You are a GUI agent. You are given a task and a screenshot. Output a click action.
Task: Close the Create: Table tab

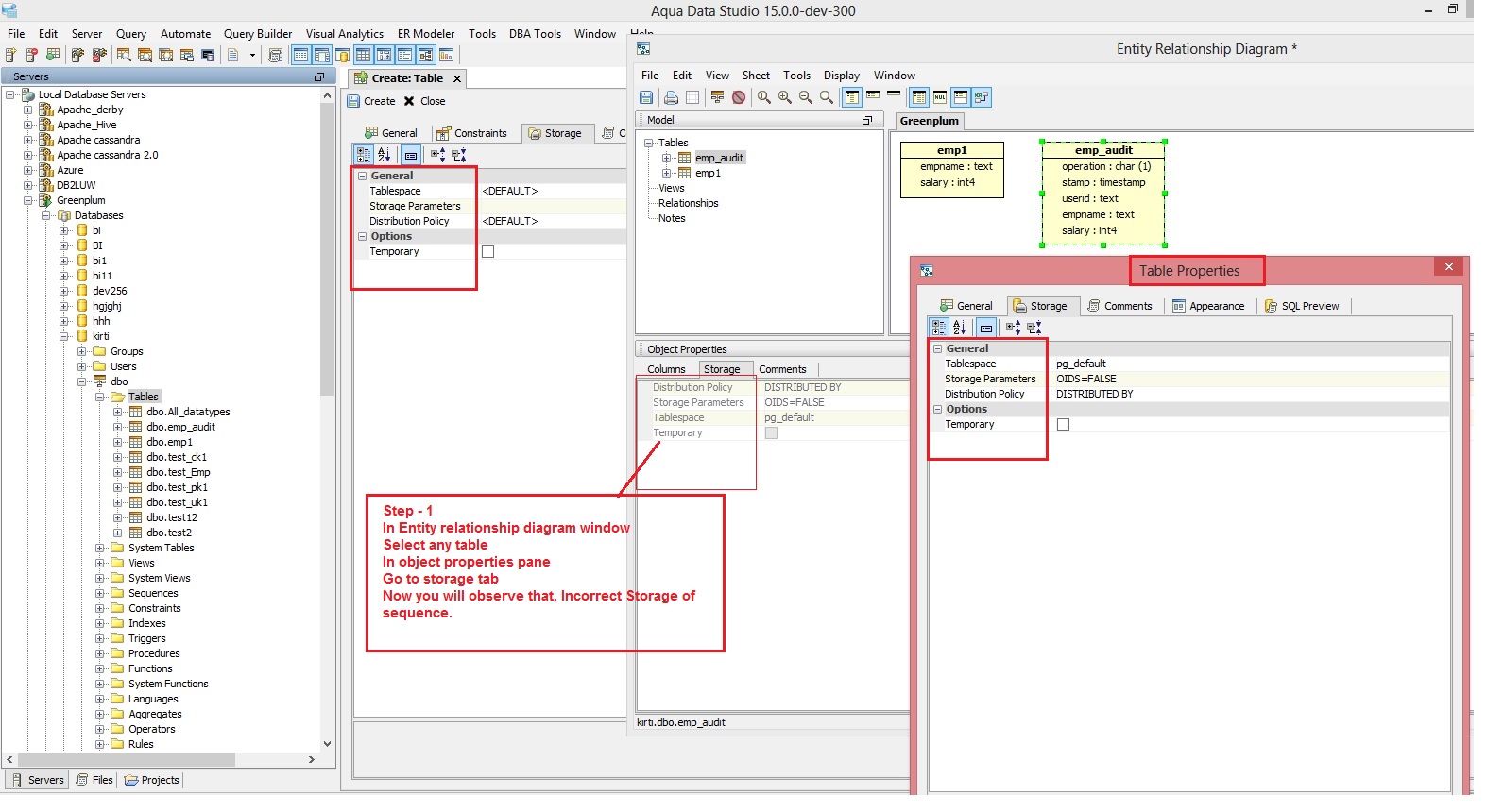pyautogui.click(x=457, y=79)
